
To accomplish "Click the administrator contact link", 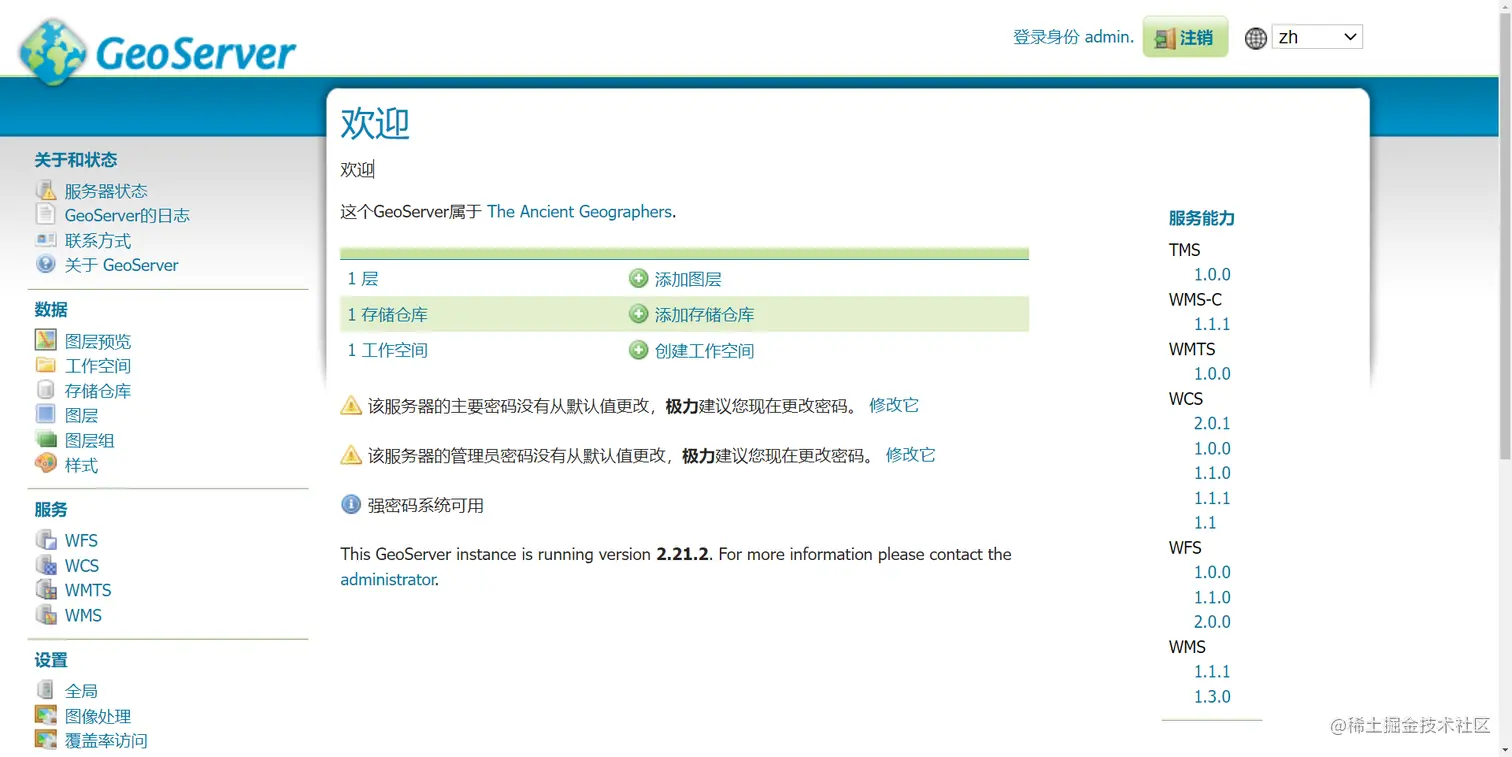I will 388,579.
